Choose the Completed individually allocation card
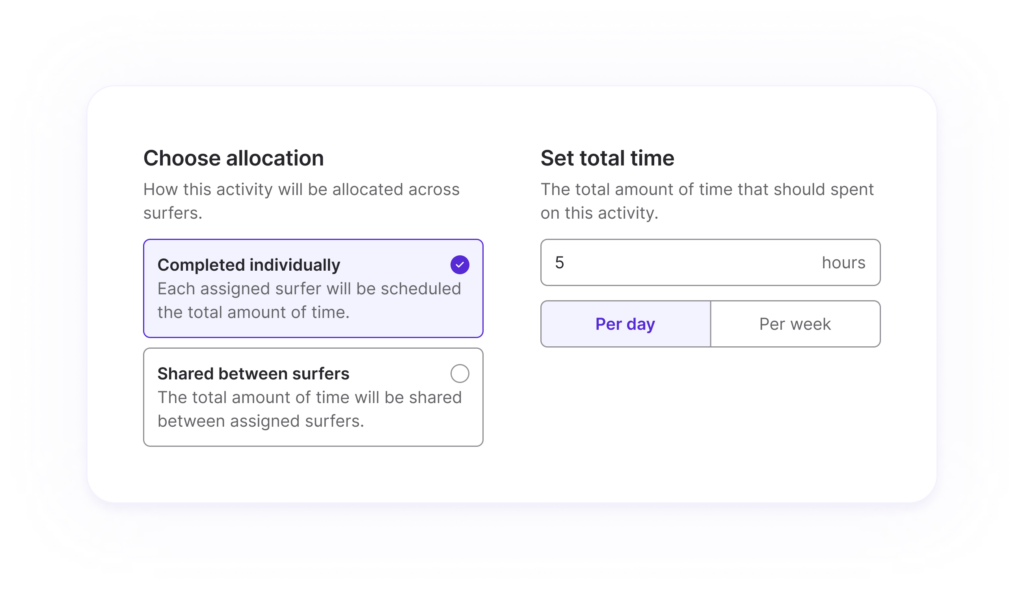The width and height of the screenshot is (1024, 591). click(x=313, y=288)
